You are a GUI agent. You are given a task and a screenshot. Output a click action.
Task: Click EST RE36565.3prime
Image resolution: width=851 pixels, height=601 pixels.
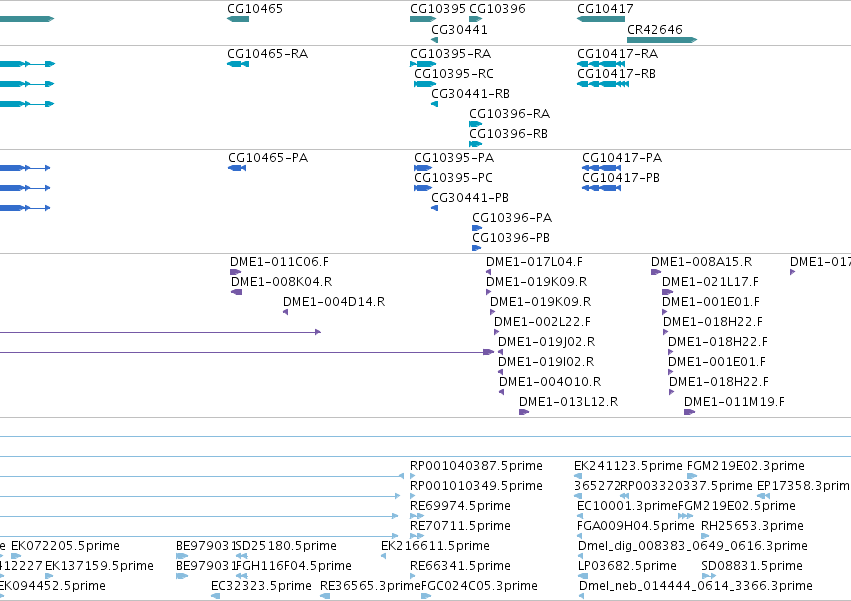(x=370, y=586)
